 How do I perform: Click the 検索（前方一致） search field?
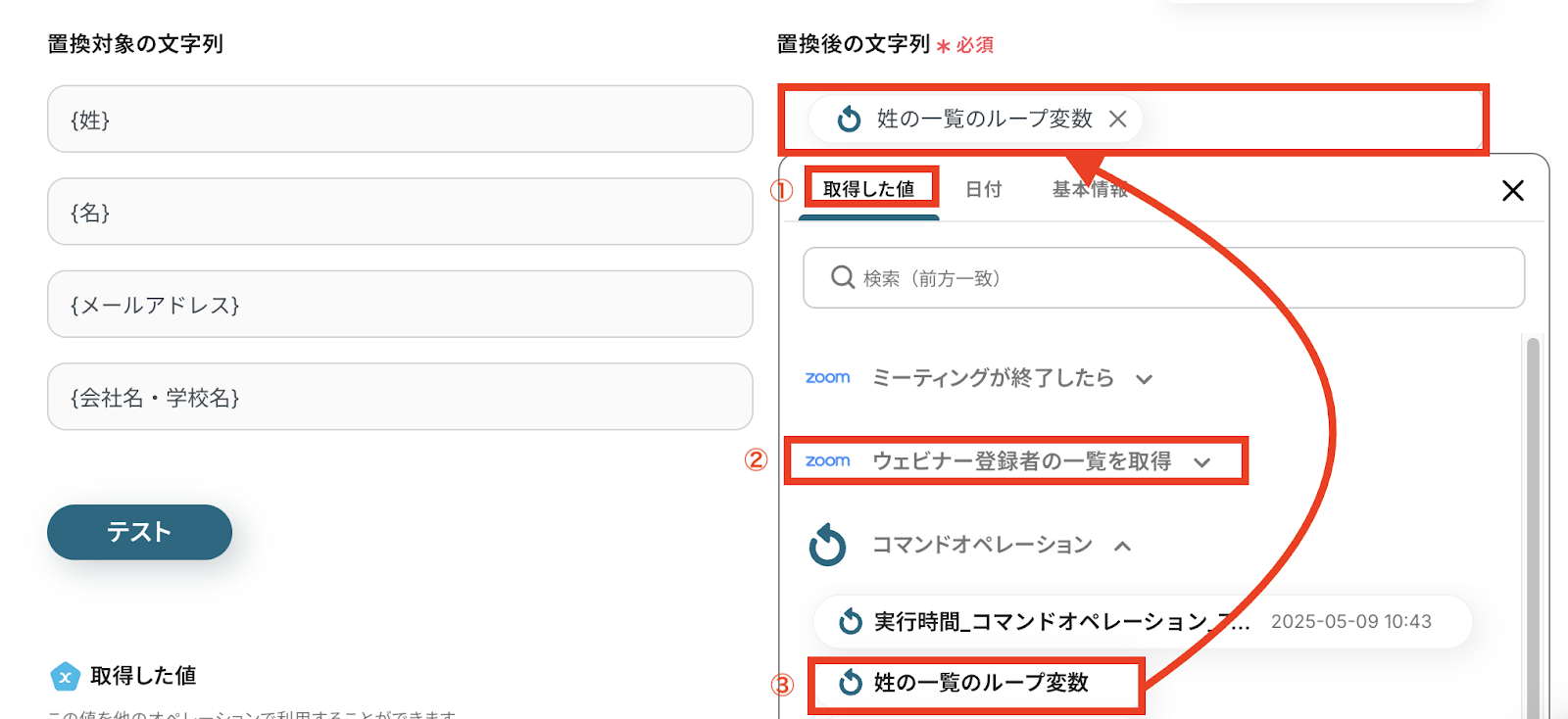click(1176, 278)
